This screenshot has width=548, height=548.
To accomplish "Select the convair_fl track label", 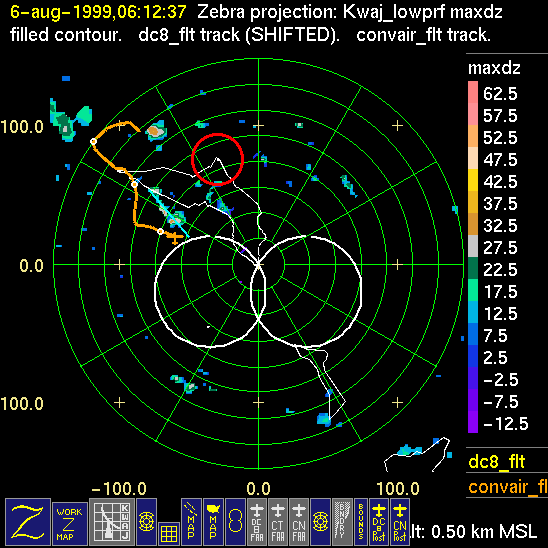I will pos(508,487).
